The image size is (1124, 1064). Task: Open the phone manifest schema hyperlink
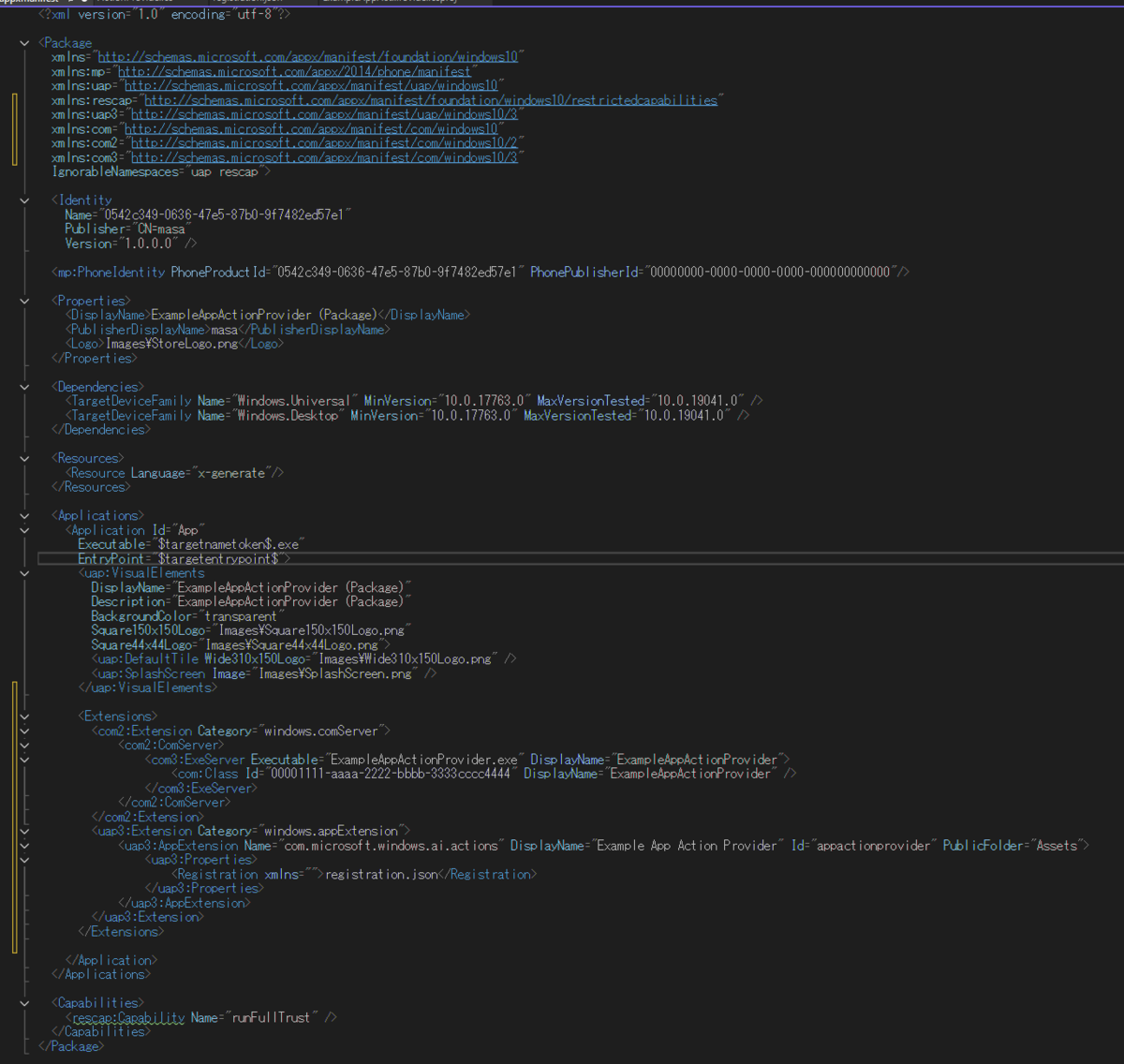point(294,70)
